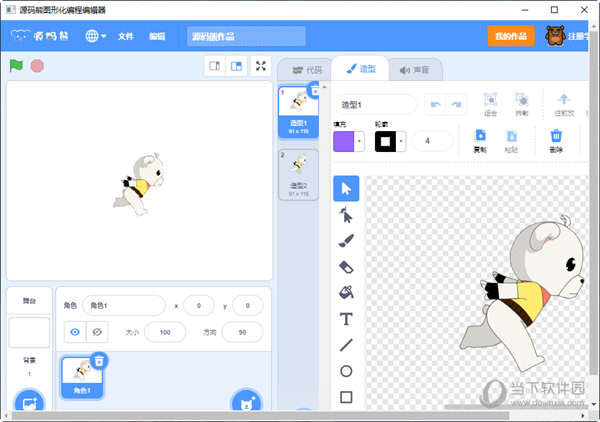
Task: Click the undo arrow
Action: (x=435, y=104)
